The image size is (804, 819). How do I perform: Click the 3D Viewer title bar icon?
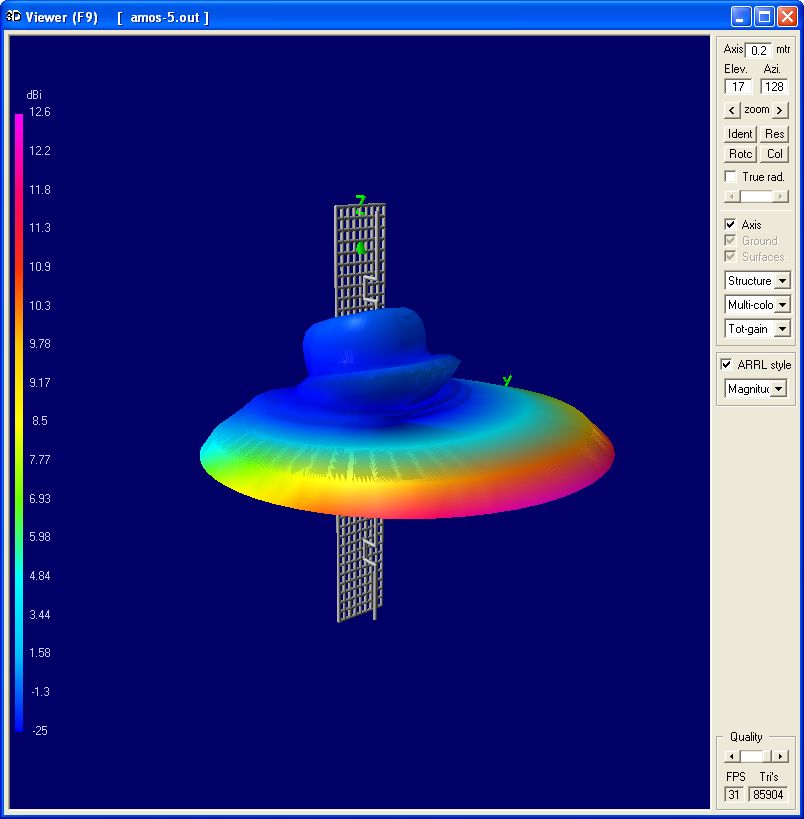pos(14,17)
